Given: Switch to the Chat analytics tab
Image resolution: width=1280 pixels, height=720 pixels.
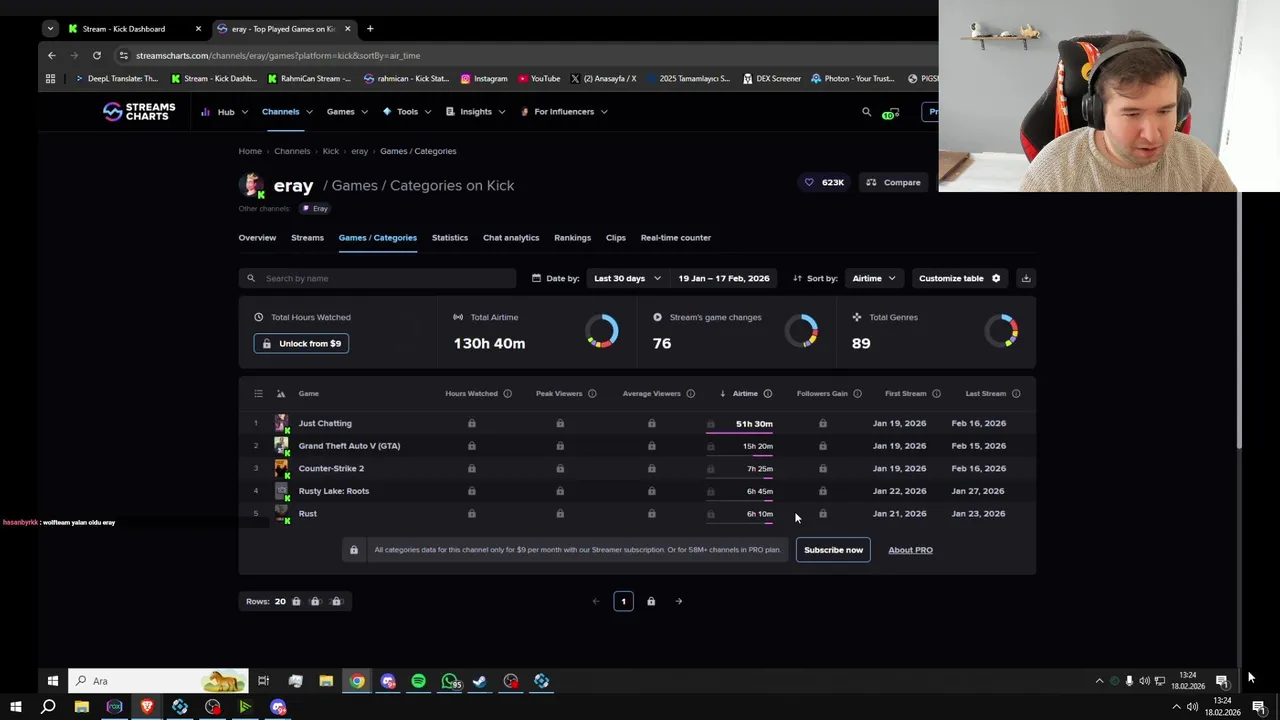Looking at the screenshot, I should 511,238.
